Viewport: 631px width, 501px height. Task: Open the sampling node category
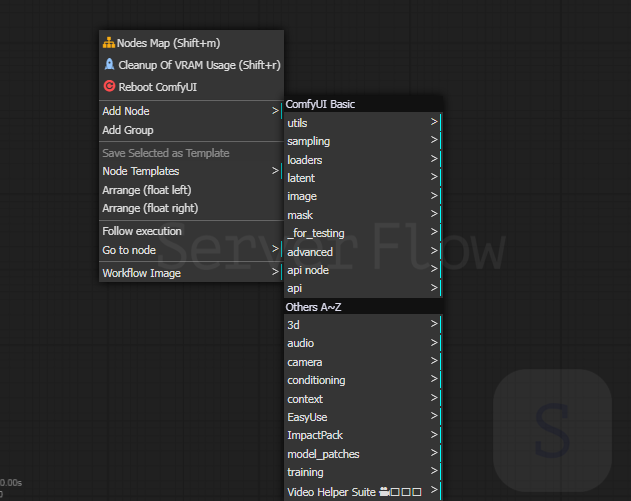363,141
